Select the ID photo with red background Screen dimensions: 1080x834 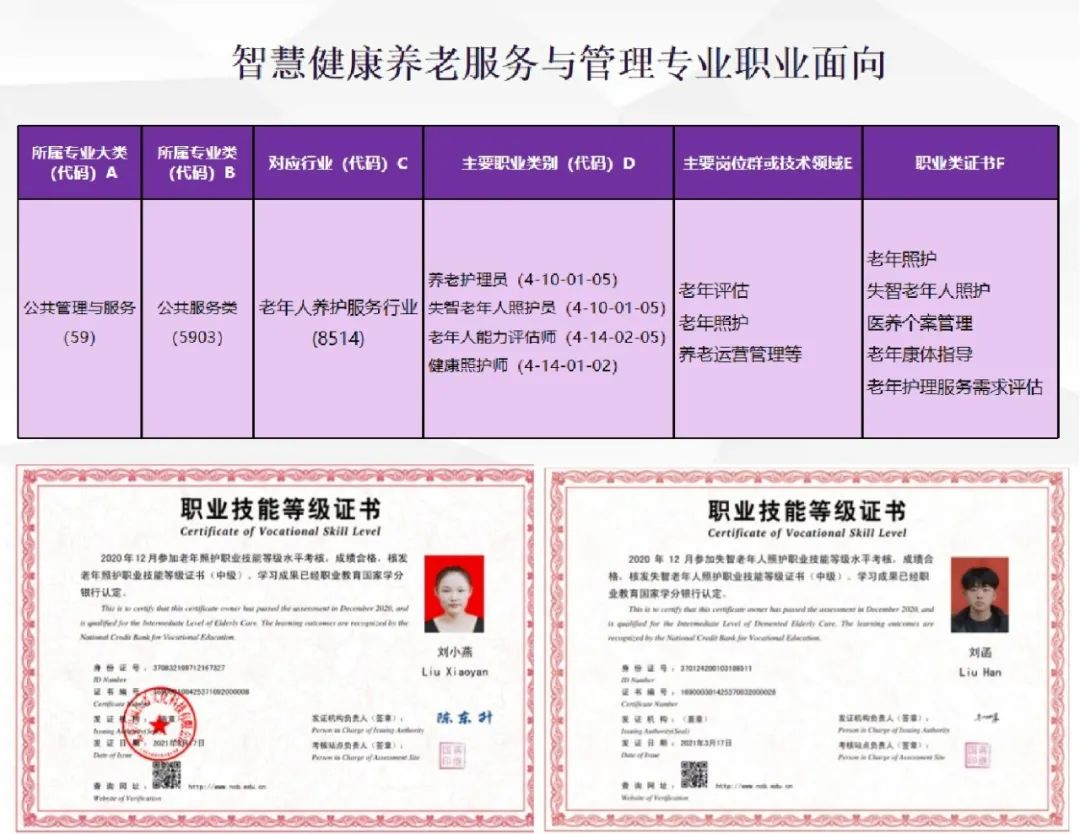[454, 594]
